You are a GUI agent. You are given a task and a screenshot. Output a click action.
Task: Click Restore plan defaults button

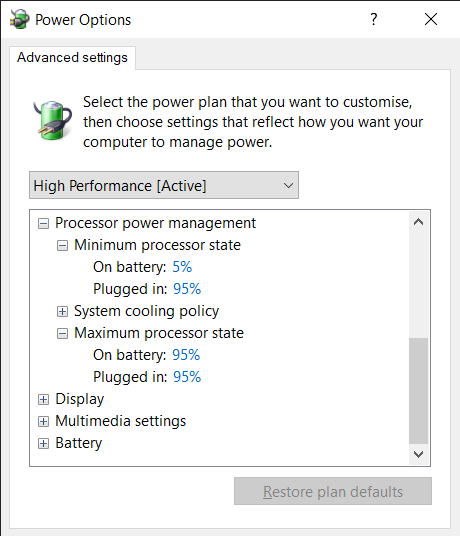tap(333, 491)
